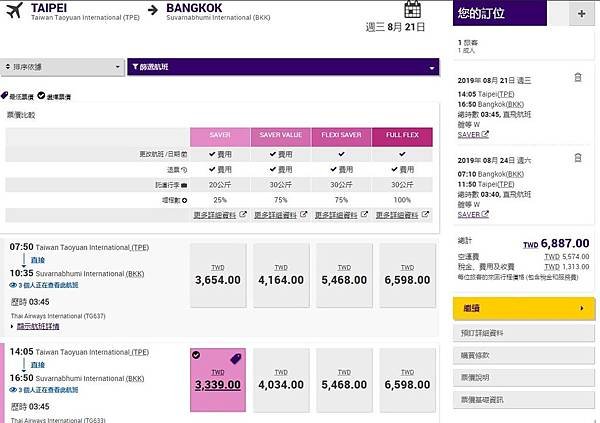The image size is (600, 423).
Task: Open FULL FLEX more details link
Action: tap(402, 215)
